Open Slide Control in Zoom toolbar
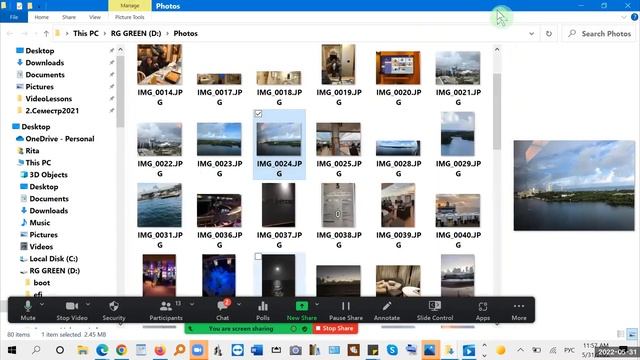This screenshot has width=640, height=360. (x=435, y=310)
